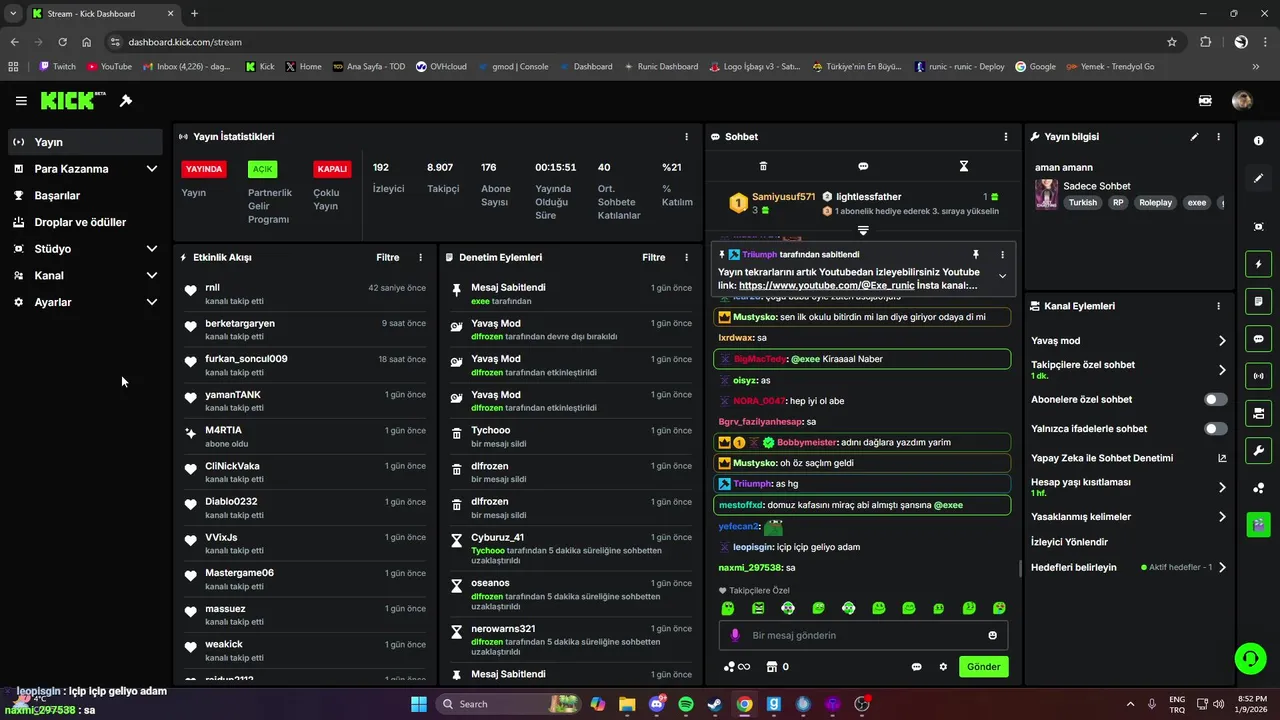Expand Para Kazanma sidebar section
Screen dimensions: 1280x720
(x=152, y=169)
